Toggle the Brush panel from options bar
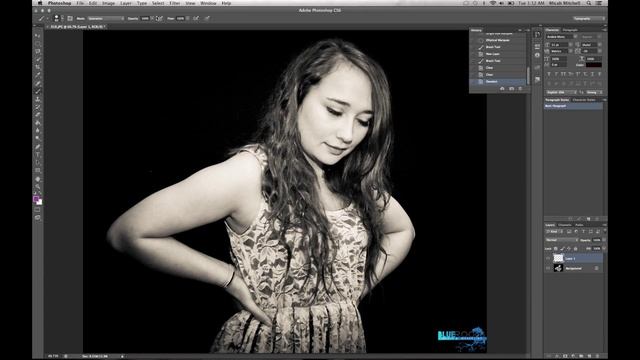This screenshot has width=640, height=360. tap(70, 18)
